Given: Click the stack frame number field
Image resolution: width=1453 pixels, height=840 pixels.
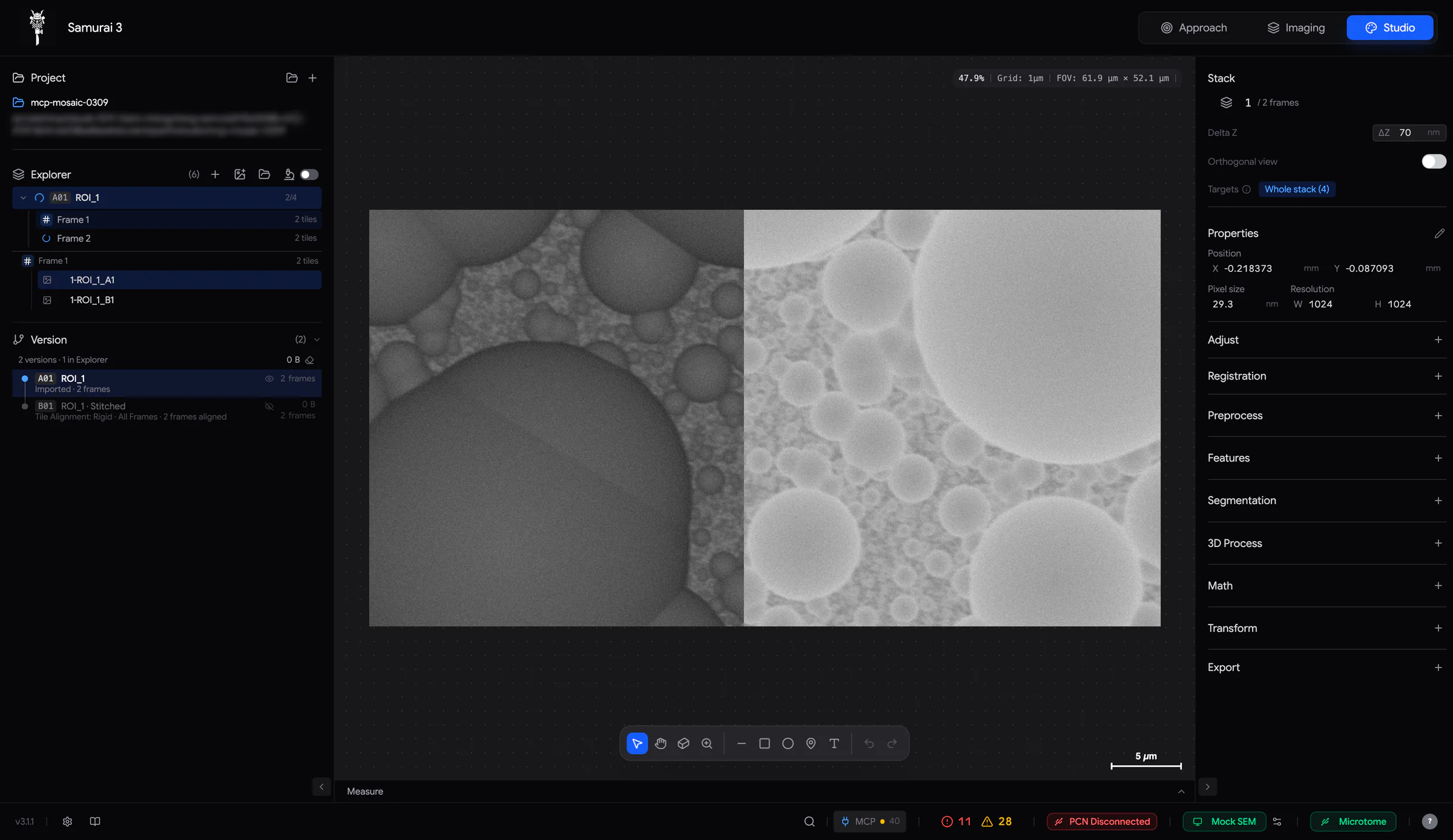Looking at the screenshot, I should 1248,102.
